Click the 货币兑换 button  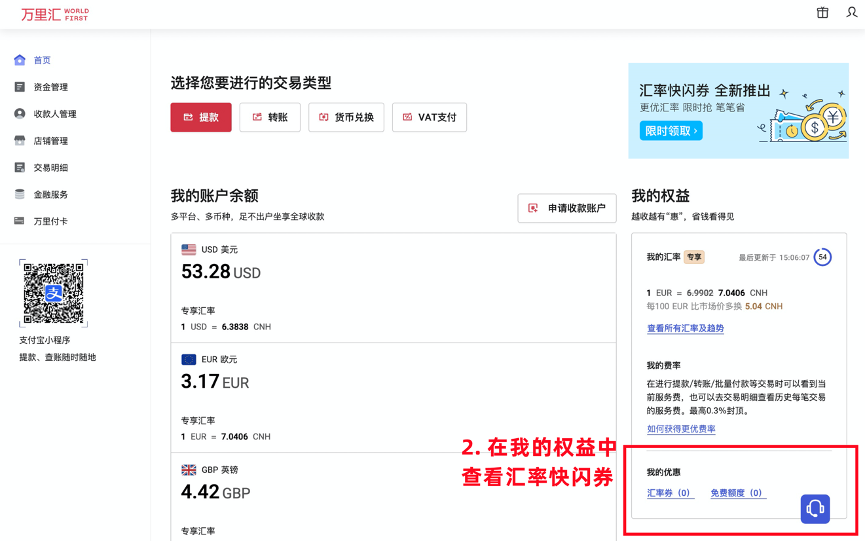(346, 117)
